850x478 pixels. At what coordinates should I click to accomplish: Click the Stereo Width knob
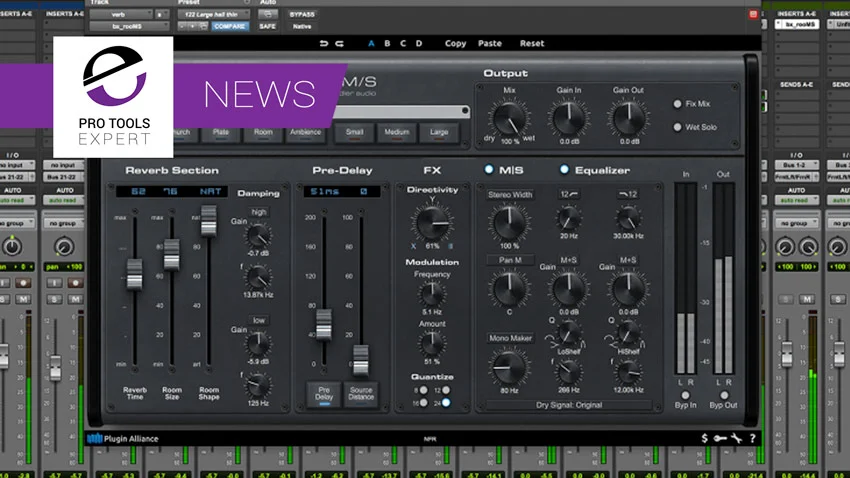click(x=509, y=223)
